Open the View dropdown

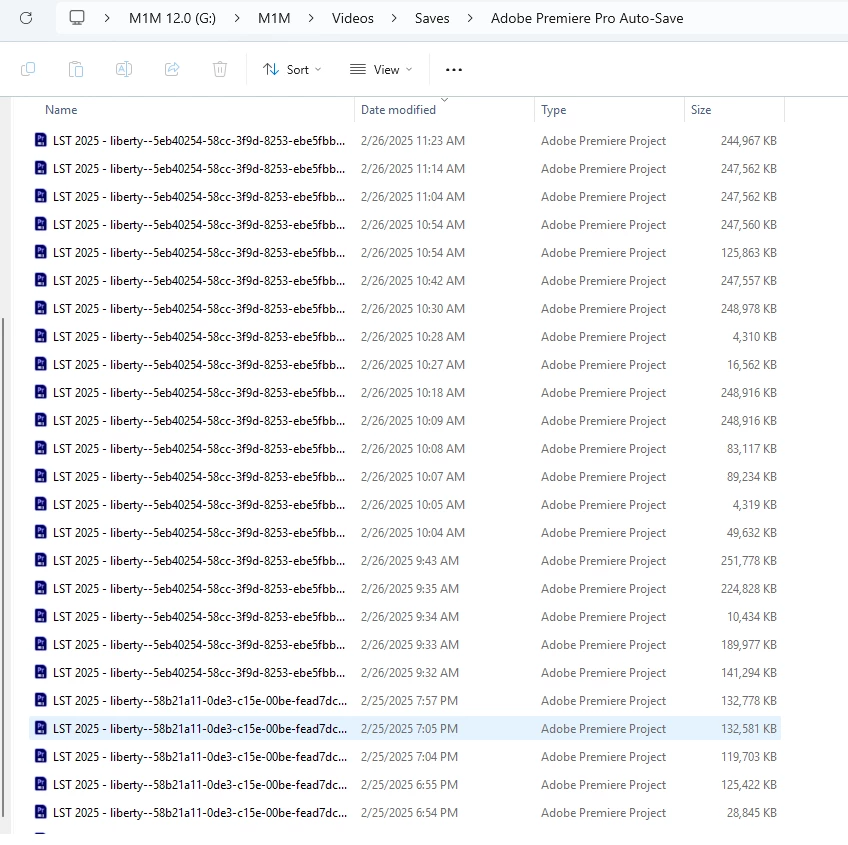pos(381,70)
